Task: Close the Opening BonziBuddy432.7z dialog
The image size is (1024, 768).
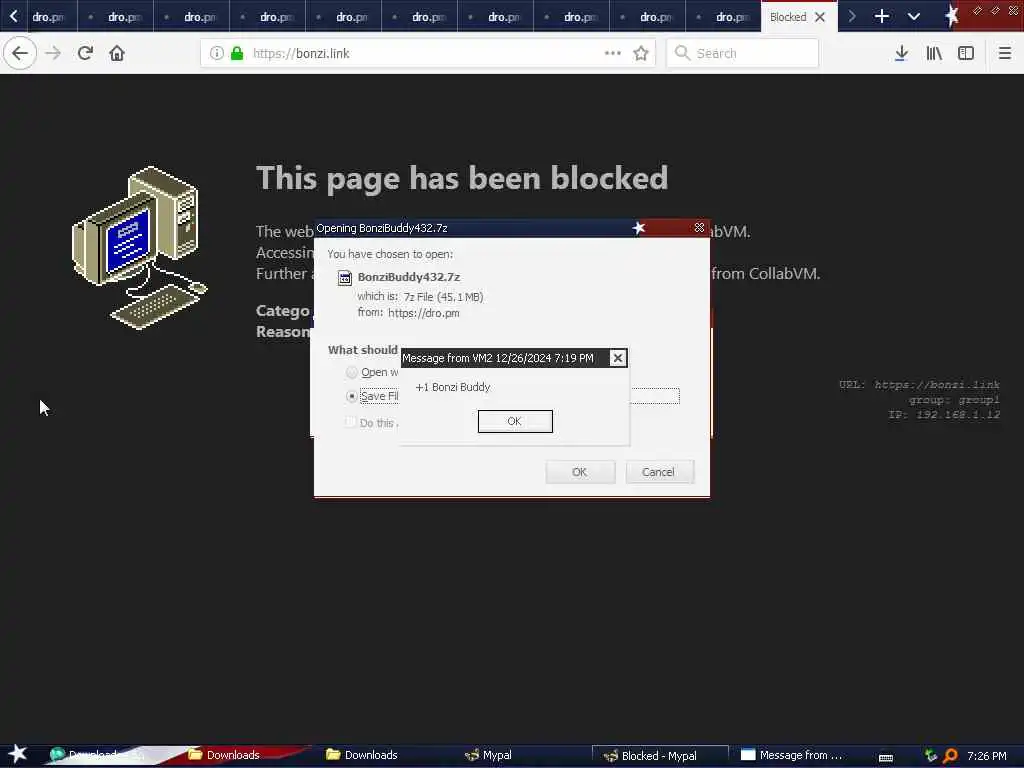Action: point(699,227)
